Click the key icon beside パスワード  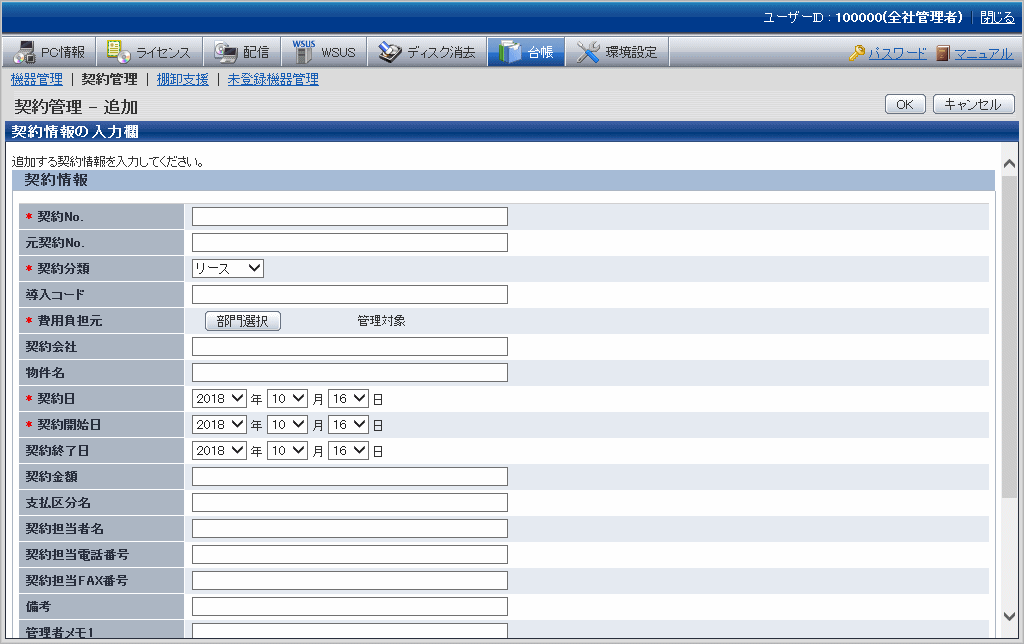pyautogui.click(x=857, y=53)
